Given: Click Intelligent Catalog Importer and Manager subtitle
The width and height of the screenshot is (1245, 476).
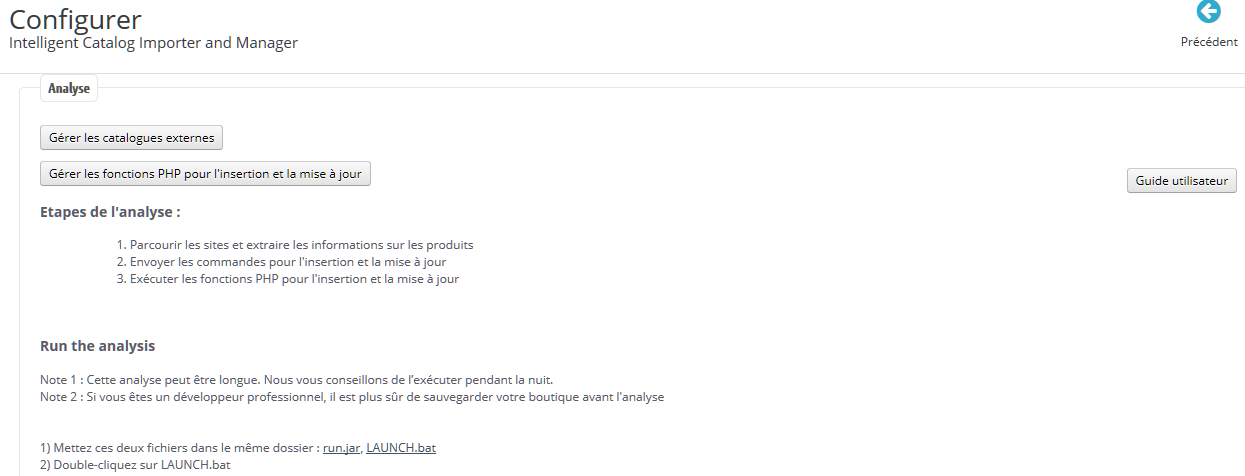Looking at the screenshot, I should coord(153,43).
